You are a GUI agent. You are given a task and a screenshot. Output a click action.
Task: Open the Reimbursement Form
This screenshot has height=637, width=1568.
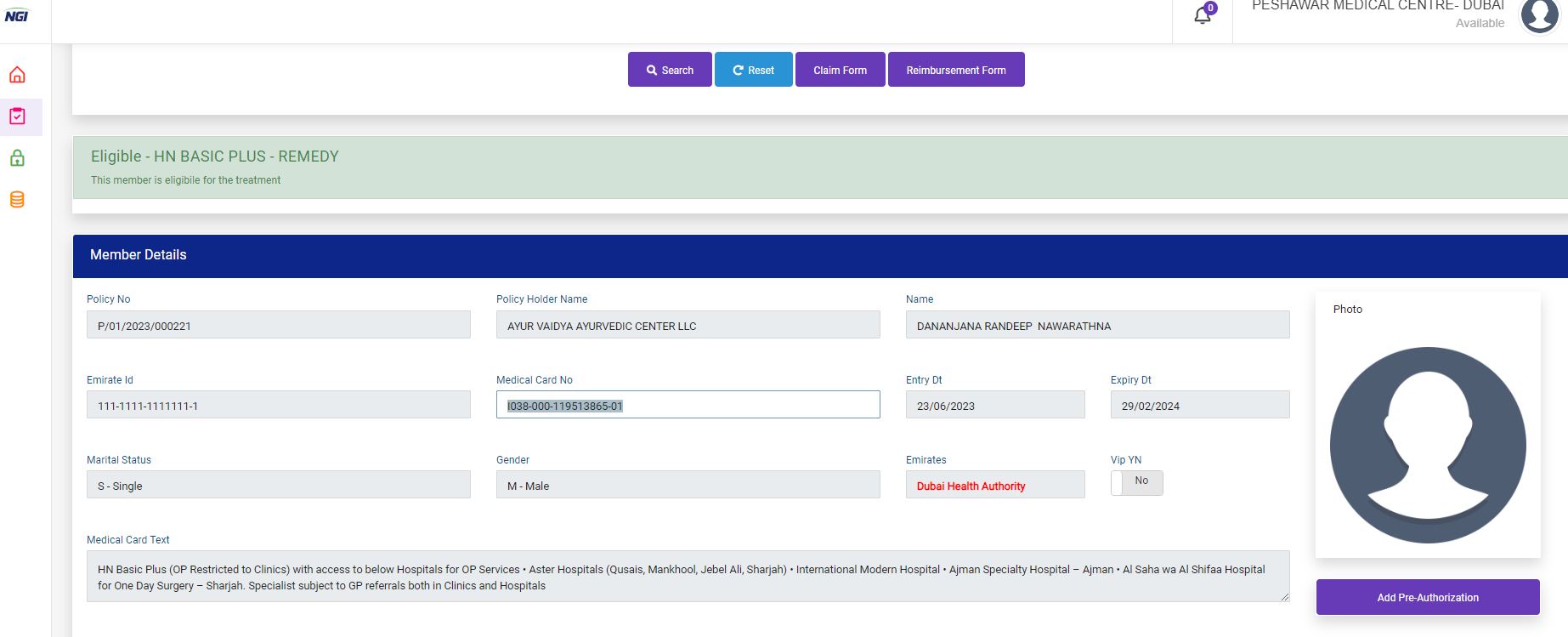[955, 70]
